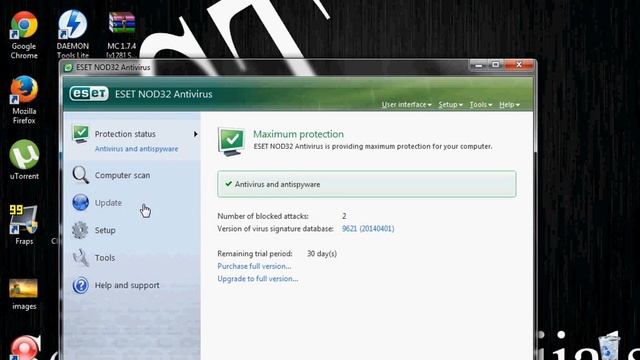The width and height of the screenshot is (640, 360).
Task: Go to Computer scan section
Action: pos(122,175)
